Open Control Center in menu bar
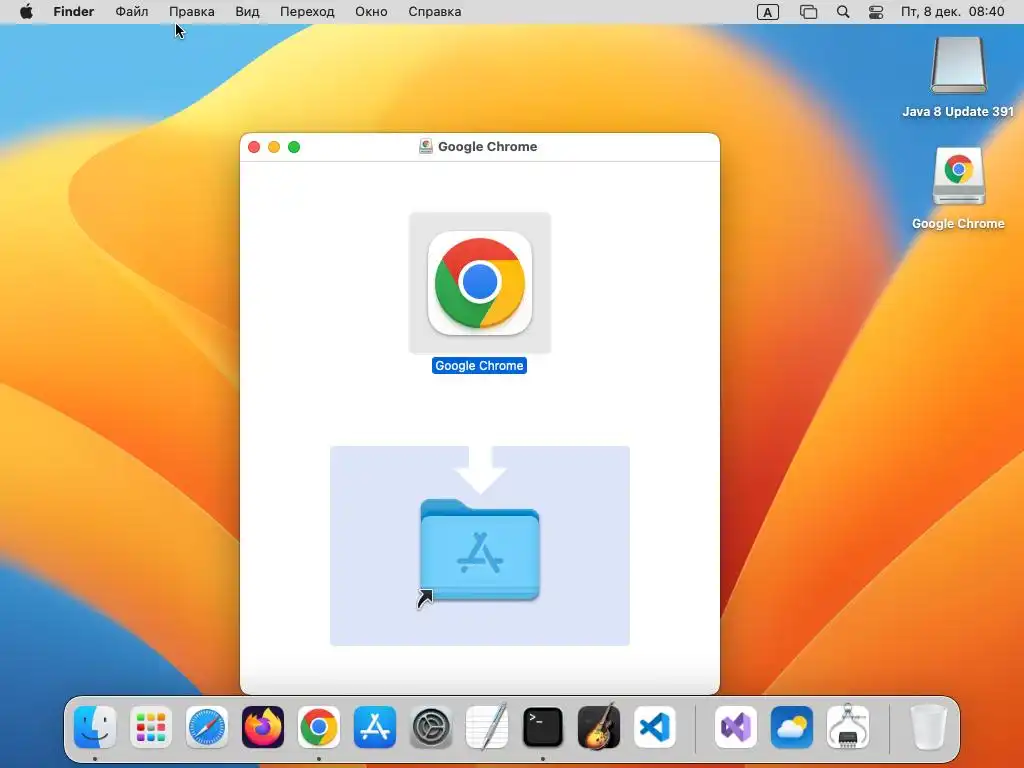The height and width of the screenshot is (768, 1024). pyautogui.click(x=876, y=12)
